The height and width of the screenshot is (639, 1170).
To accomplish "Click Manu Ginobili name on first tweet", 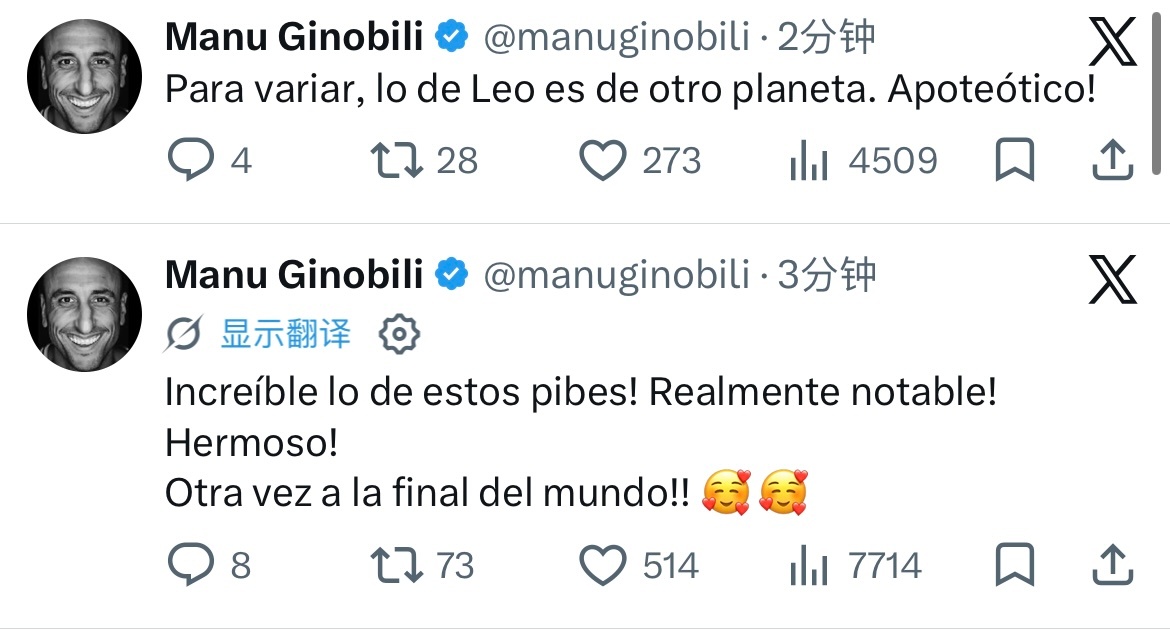I will click(294, 37).
